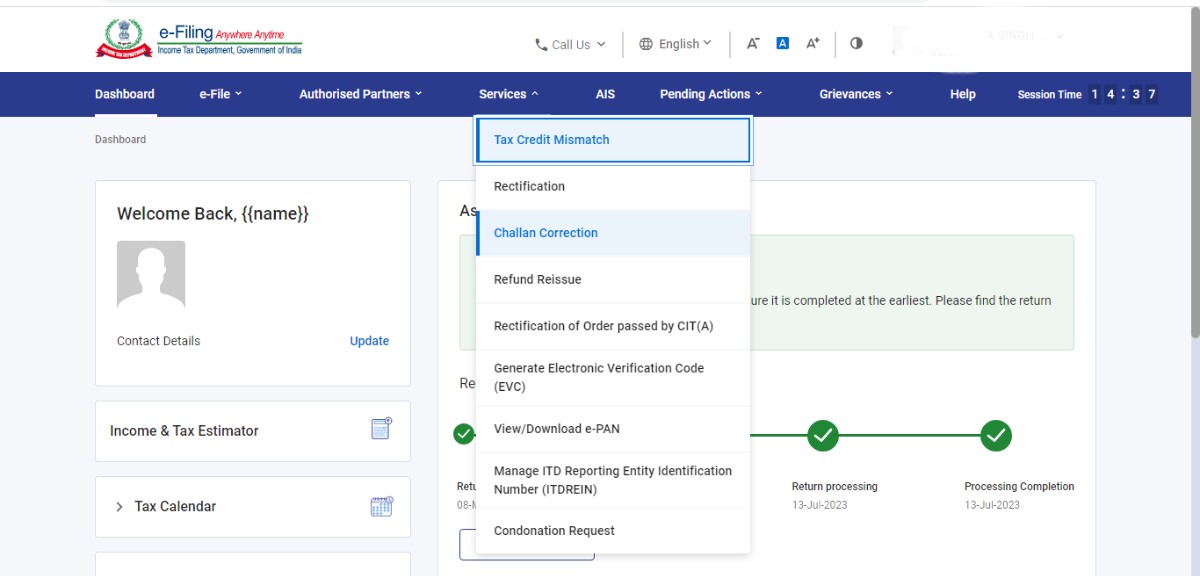1200x576 pixels.
Task: Click the Return processing green checkmark
Action: [x=822, y=435]
